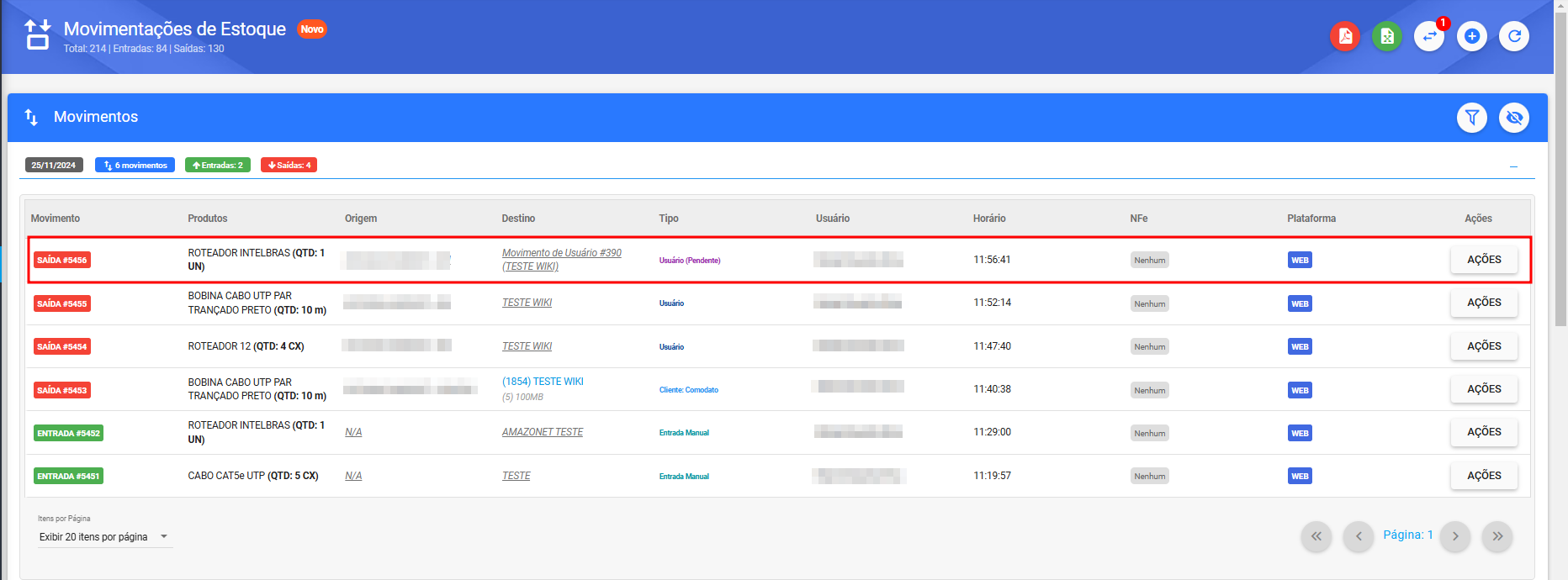Screen dimensions: 1568x580
Task: Open AÇÕES menu for SAÍDA #5453
Action: pyautogui.click(x=1484, y=389)
